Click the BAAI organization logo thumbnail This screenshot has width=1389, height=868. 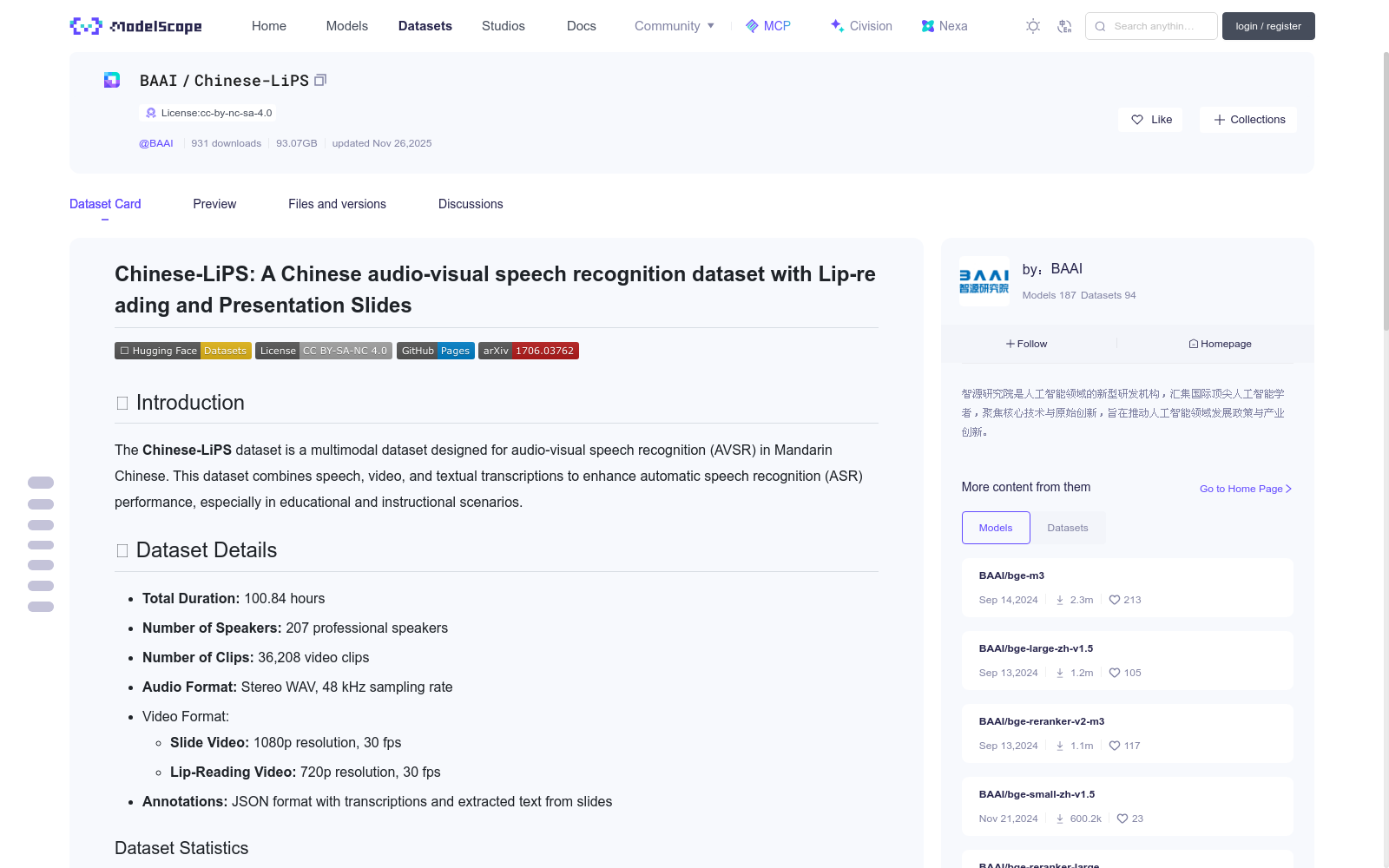point(984,280)
